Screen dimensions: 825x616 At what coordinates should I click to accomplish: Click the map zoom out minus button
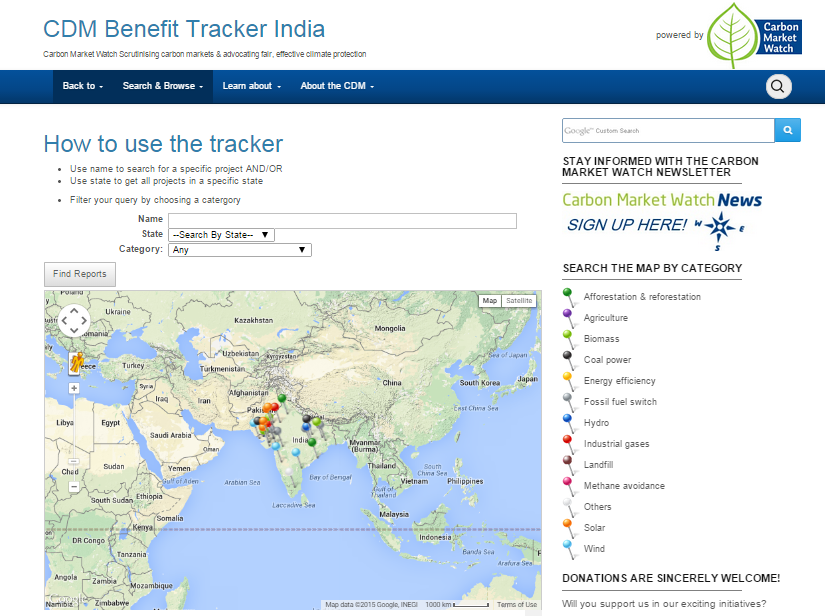[x=74, y=487]
